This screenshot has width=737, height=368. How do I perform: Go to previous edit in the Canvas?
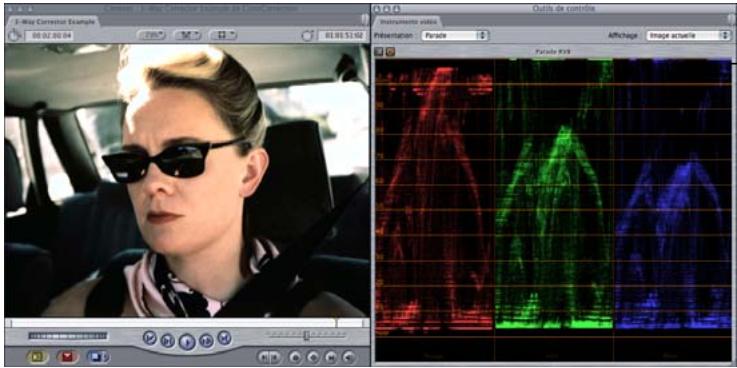click(x=149, y=337)
